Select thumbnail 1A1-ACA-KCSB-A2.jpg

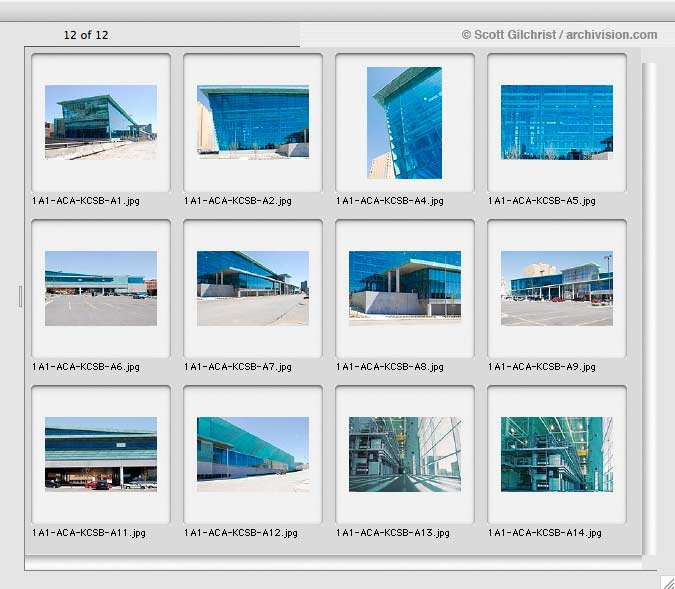pyautogui.click(x=253, y=122)
